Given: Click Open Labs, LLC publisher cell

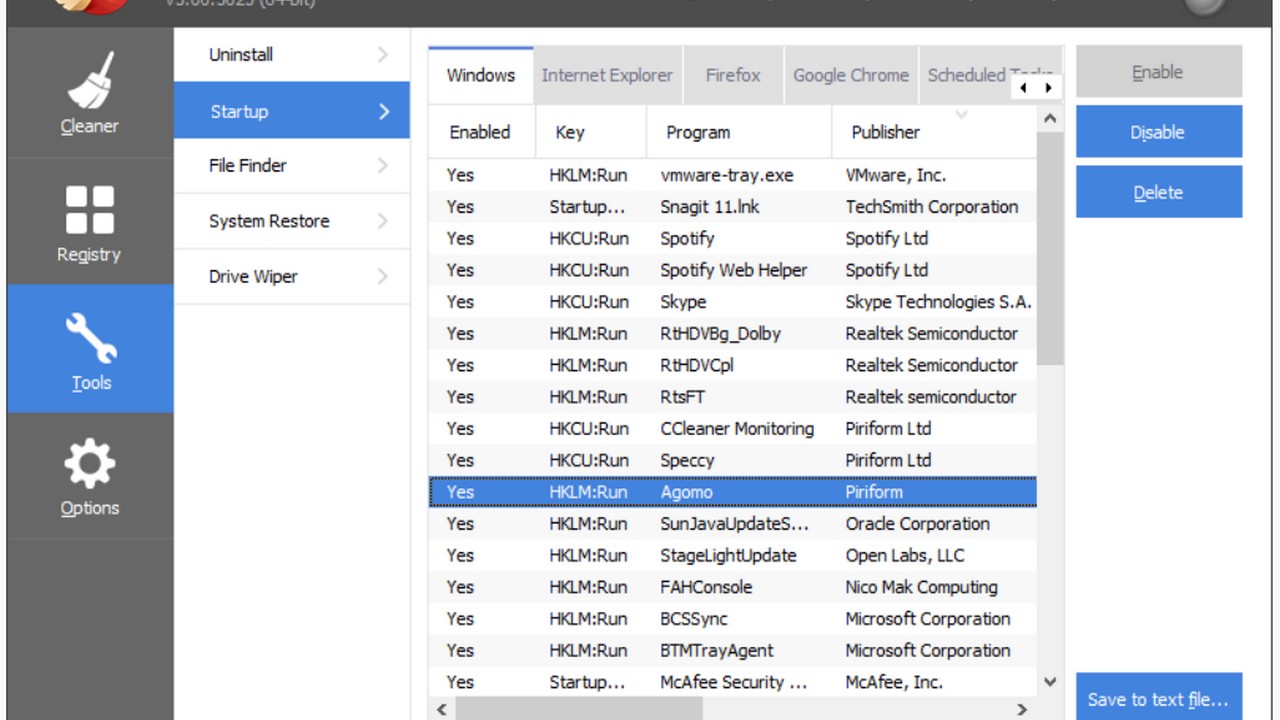Looking at the screenshot, I should [x=905, y=556].
